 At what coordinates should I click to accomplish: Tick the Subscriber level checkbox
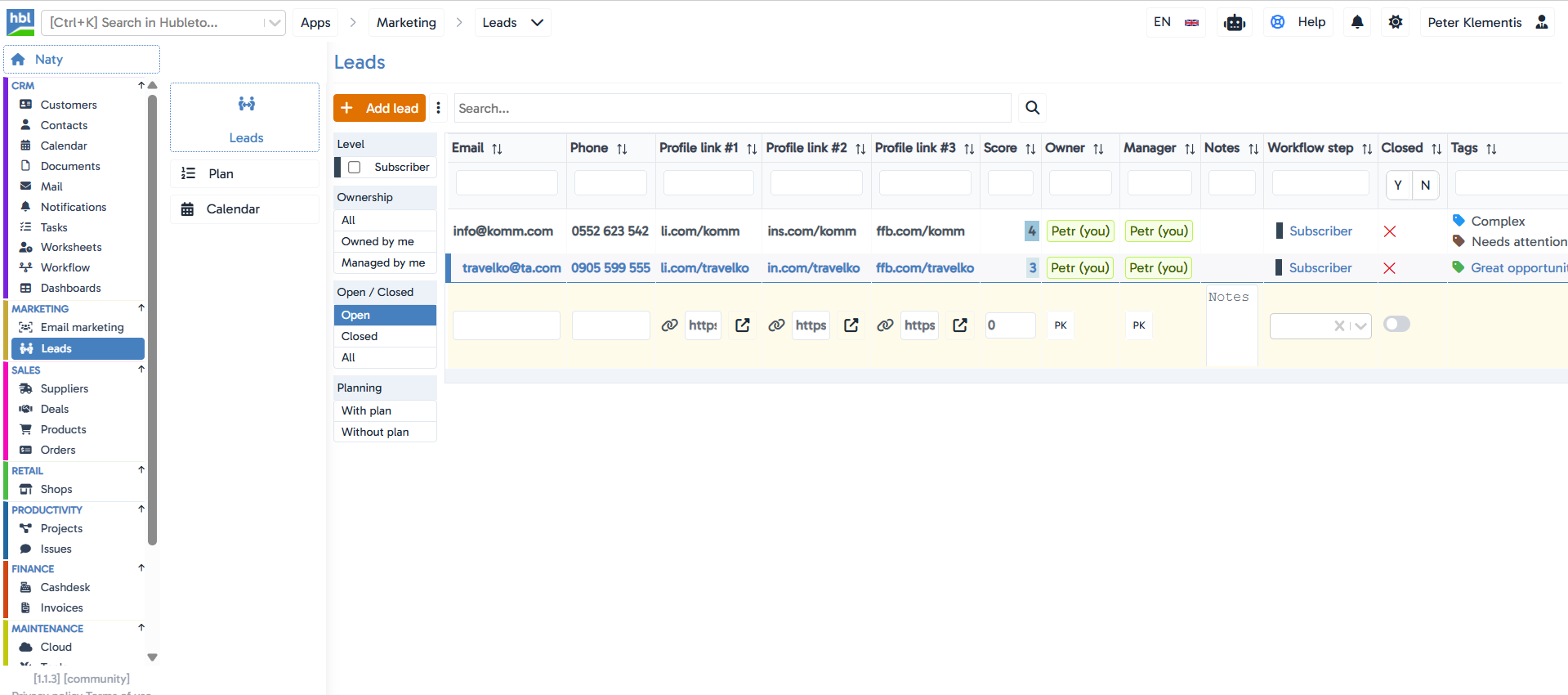(355, 168)
